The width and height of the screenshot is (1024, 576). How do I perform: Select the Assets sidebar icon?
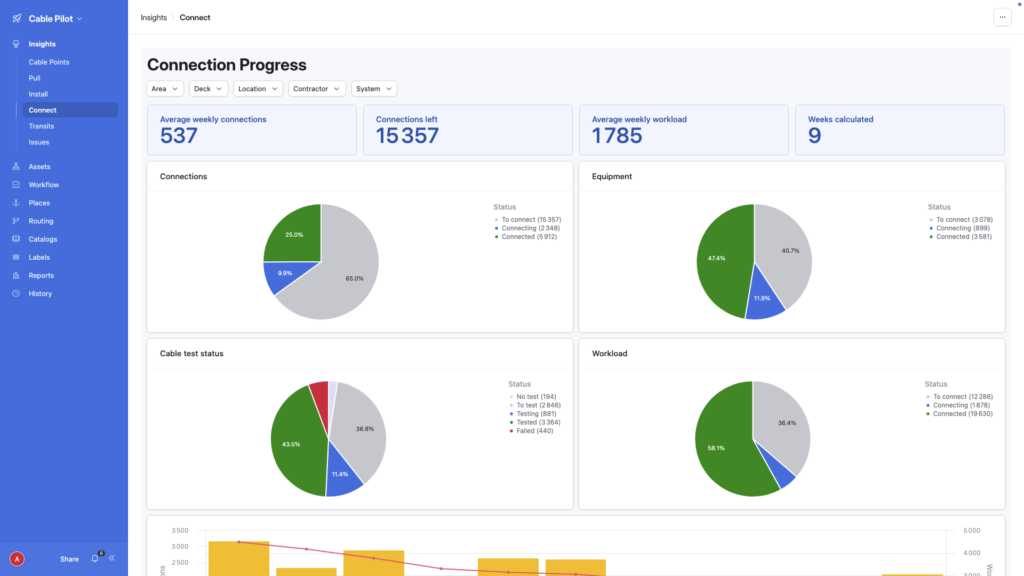[x=15, y=166]
